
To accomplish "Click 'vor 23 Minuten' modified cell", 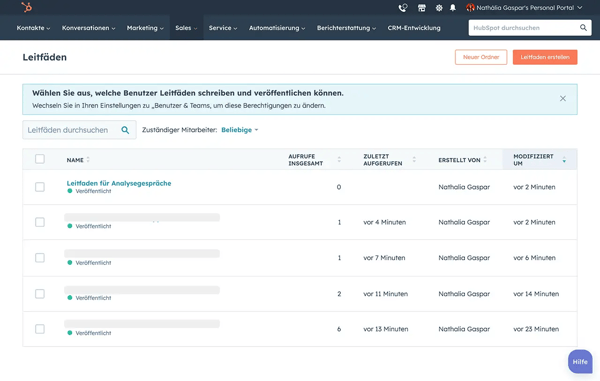I will [536, 329].
